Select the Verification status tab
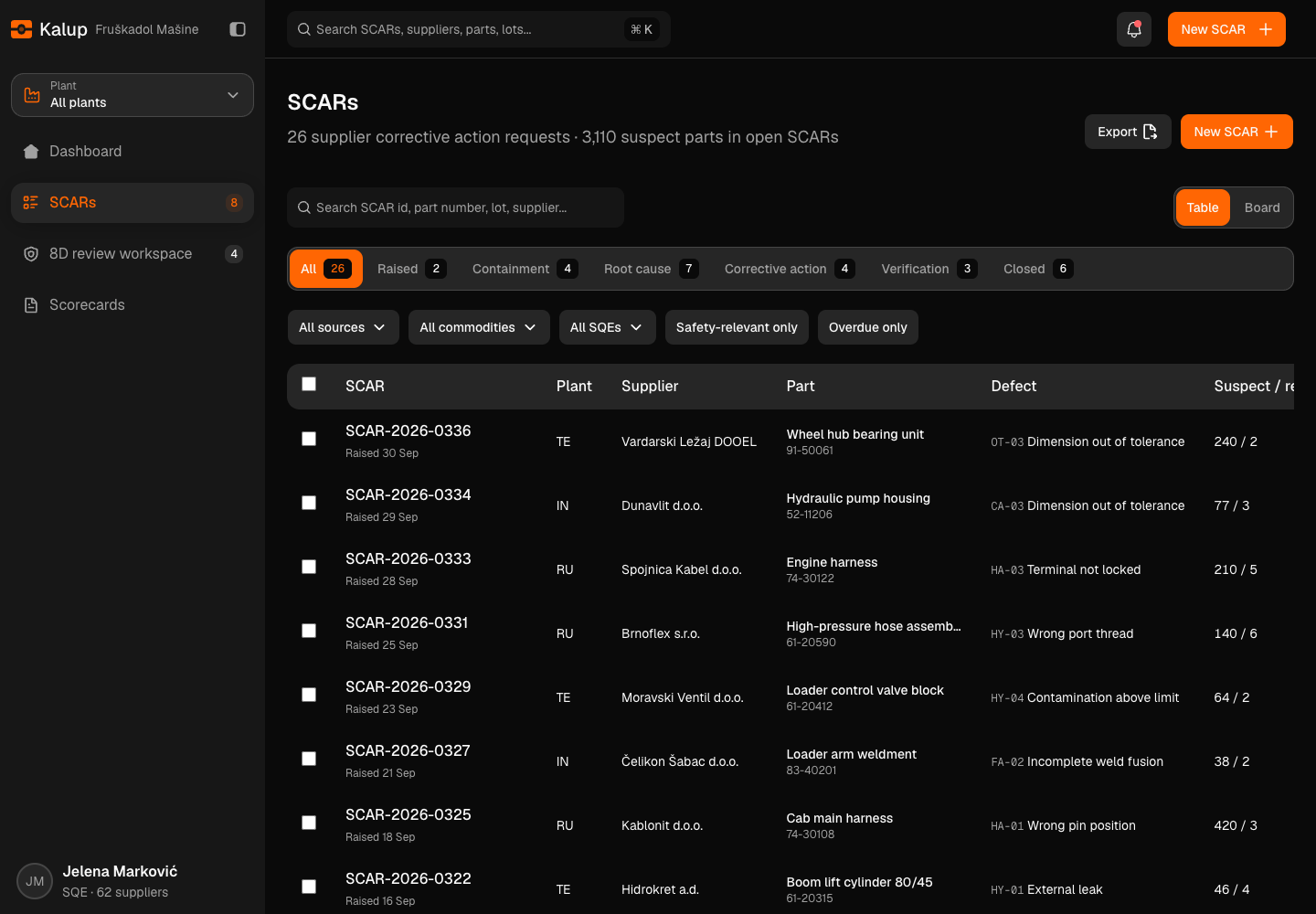Screen dimensions: 1316x914 (x=929, y=269)
